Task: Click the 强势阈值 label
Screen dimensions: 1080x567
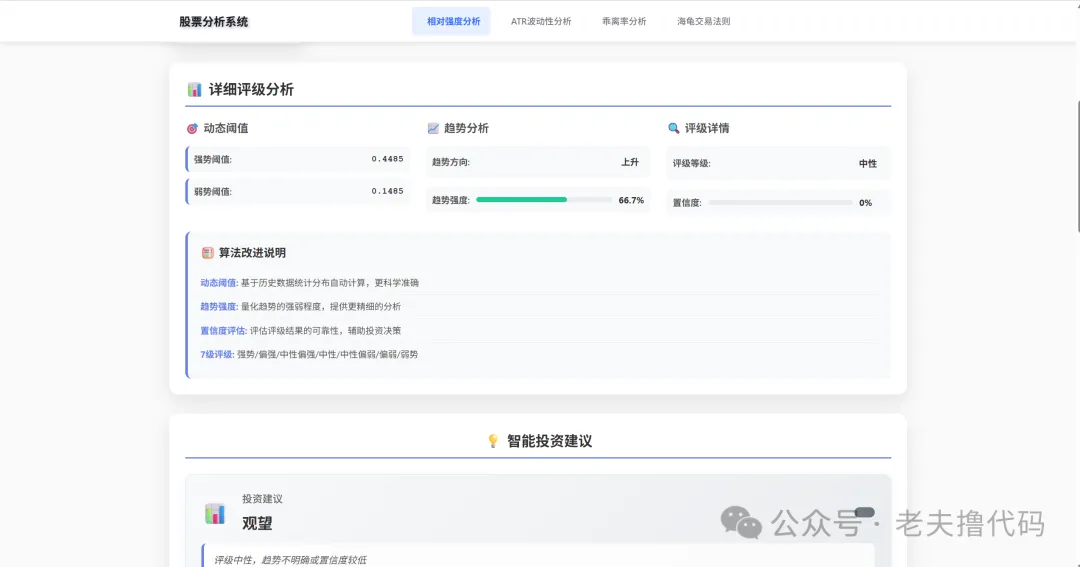Action: pyautogui.click(x=213, y=159)
